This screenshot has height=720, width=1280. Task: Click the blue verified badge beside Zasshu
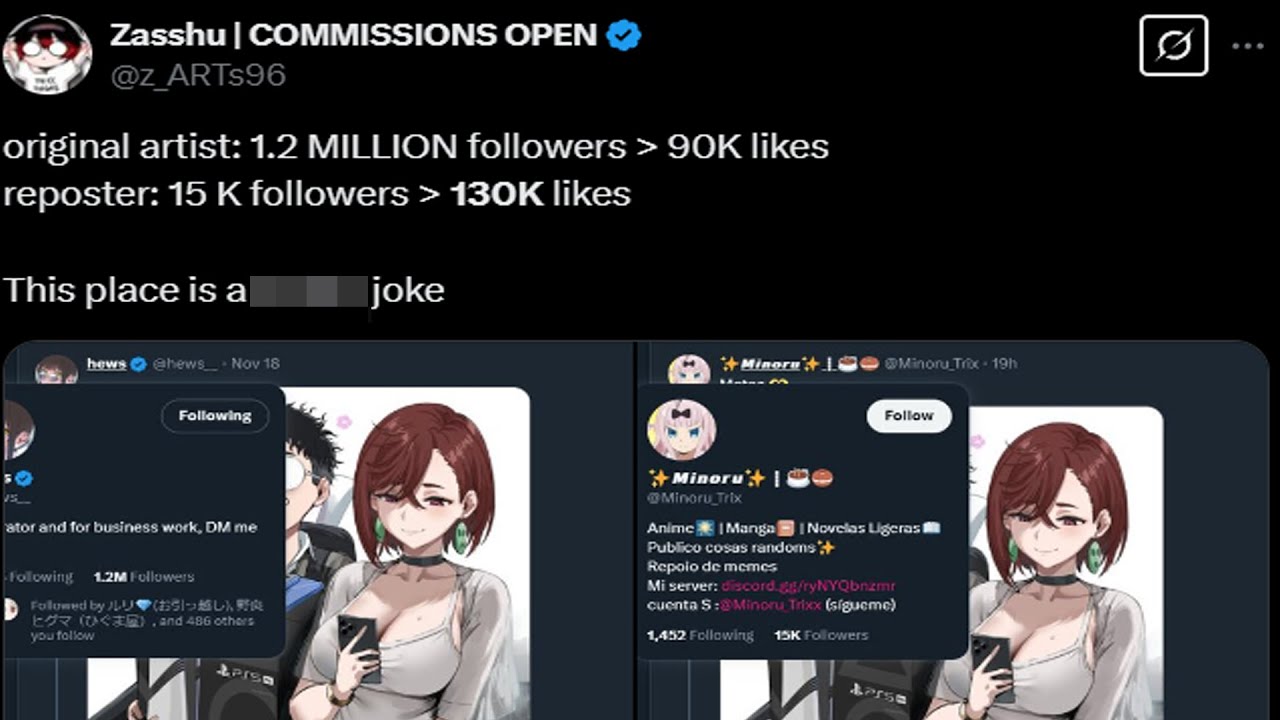(x=625, y=36)
